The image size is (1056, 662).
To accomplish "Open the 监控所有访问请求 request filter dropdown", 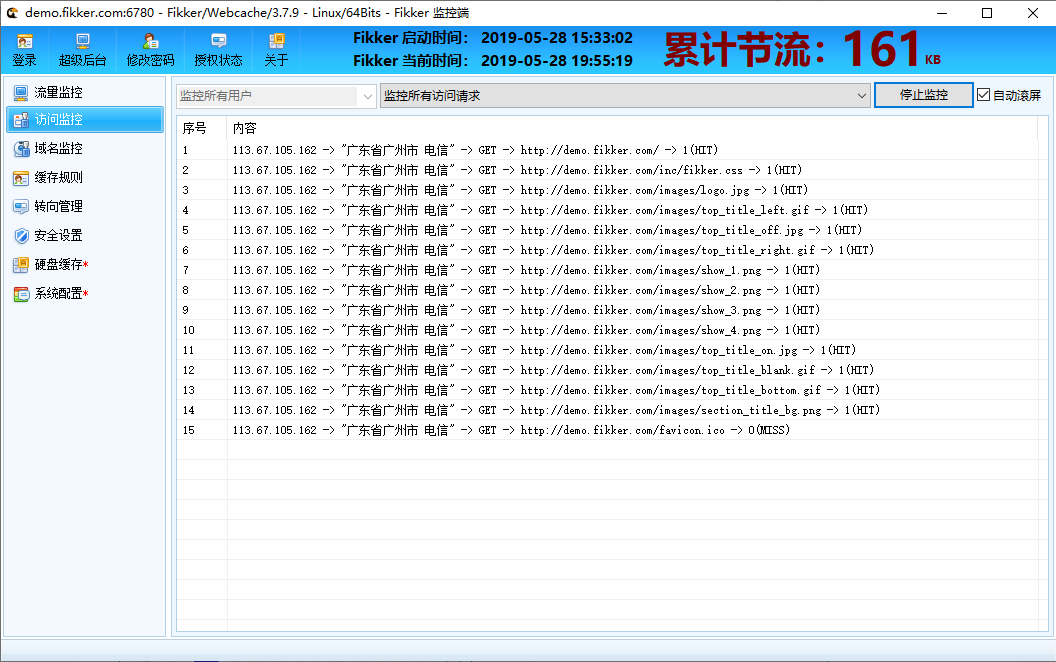I will click(x=625, y=96).
